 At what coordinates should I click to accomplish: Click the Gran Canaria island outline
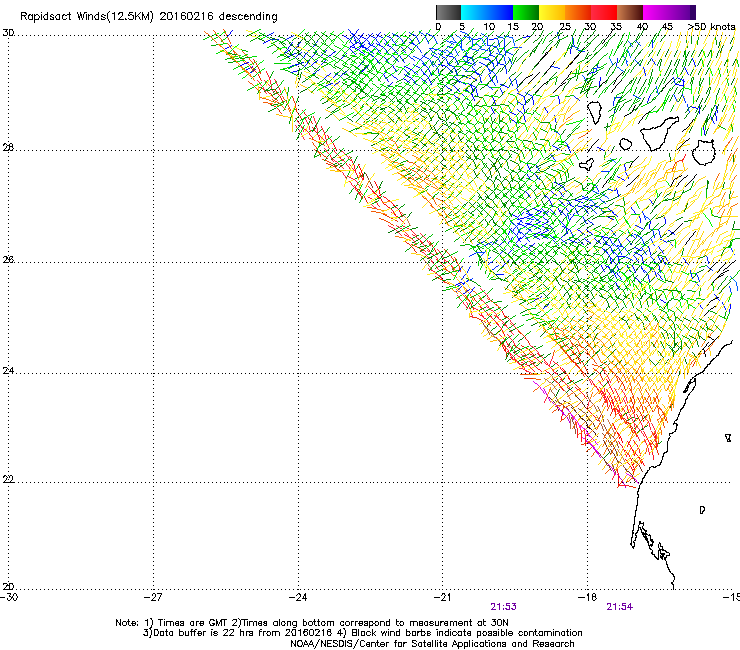point(704,152)
